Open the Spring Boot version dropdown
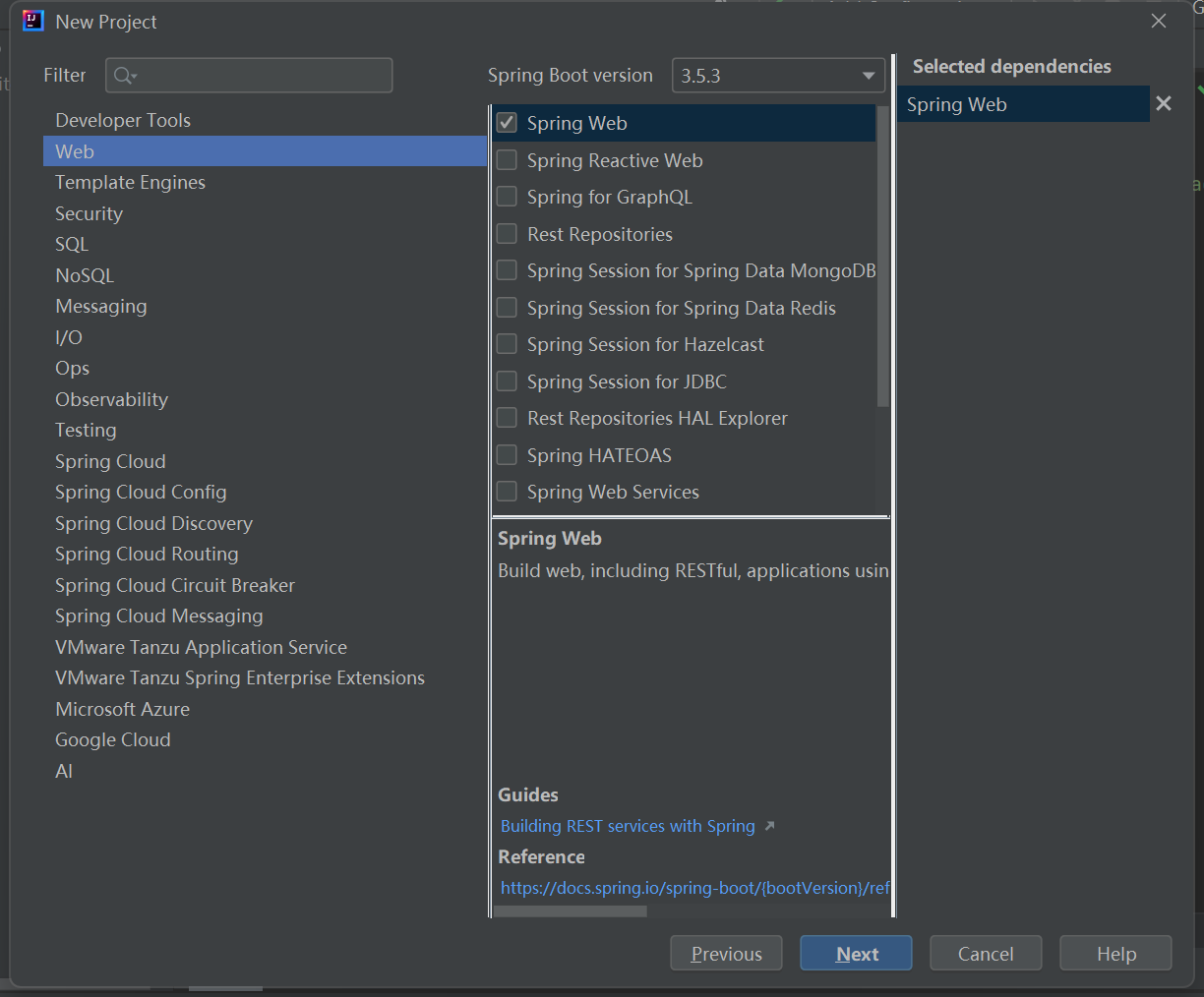This screenshot has width=1204, height=997. coord(778,76)
